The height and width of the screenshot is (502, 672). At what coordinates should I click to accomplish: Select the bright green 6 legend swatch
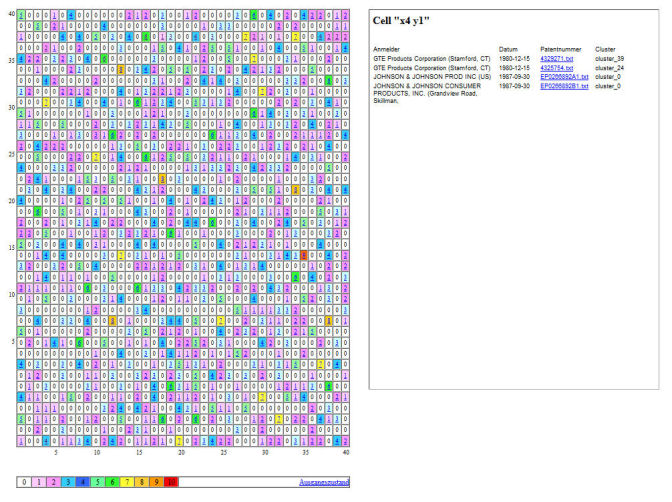[x=112, y=482]
